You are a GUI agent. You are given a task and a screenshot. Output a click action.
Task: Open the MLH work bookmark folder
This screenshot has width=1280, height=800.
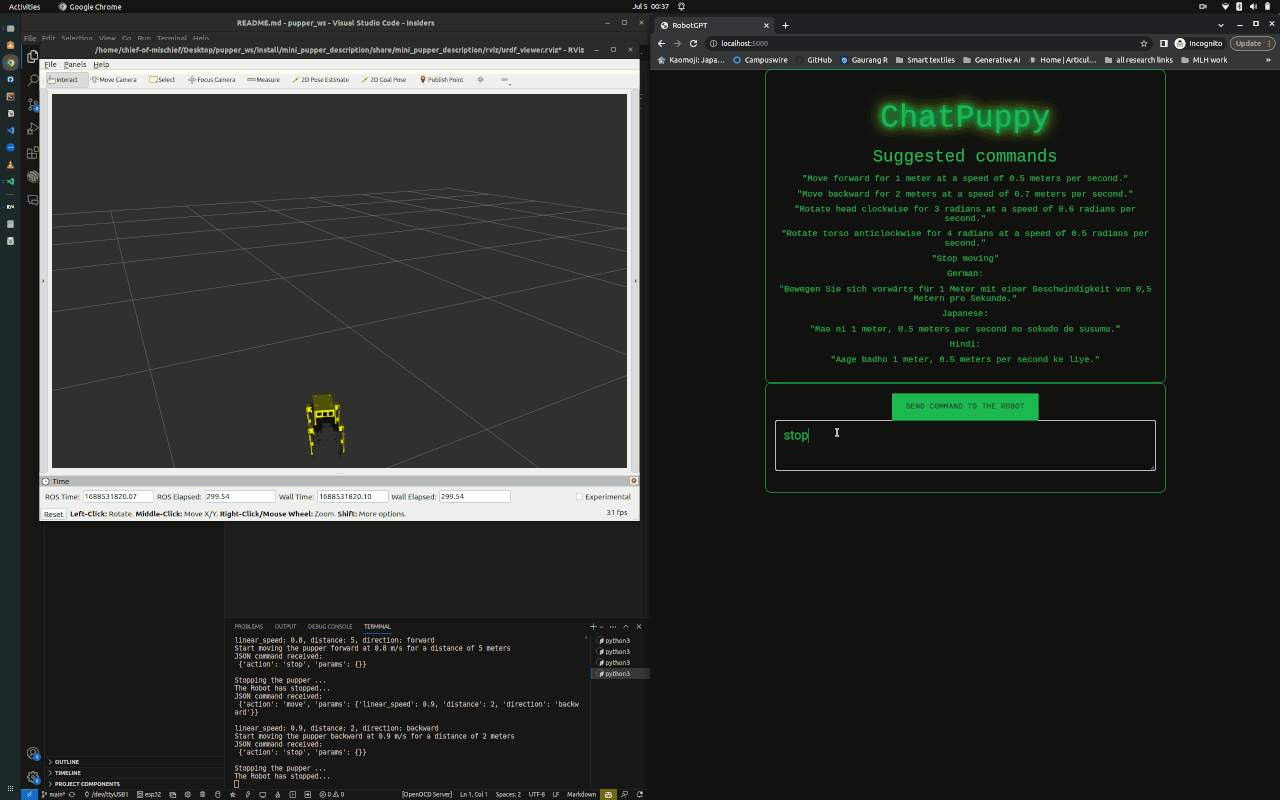1204,60
